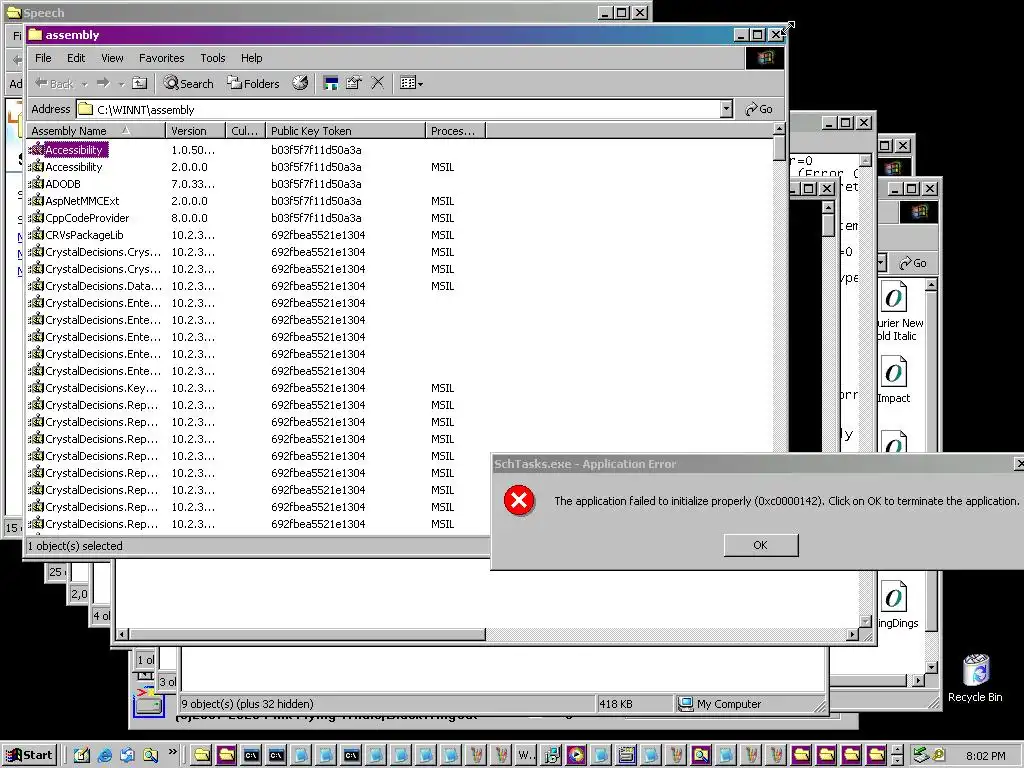Click version 8.0.0.0 in CppCodeProvider row
This screenshot has height=768, width=1024.
point(189,218)
